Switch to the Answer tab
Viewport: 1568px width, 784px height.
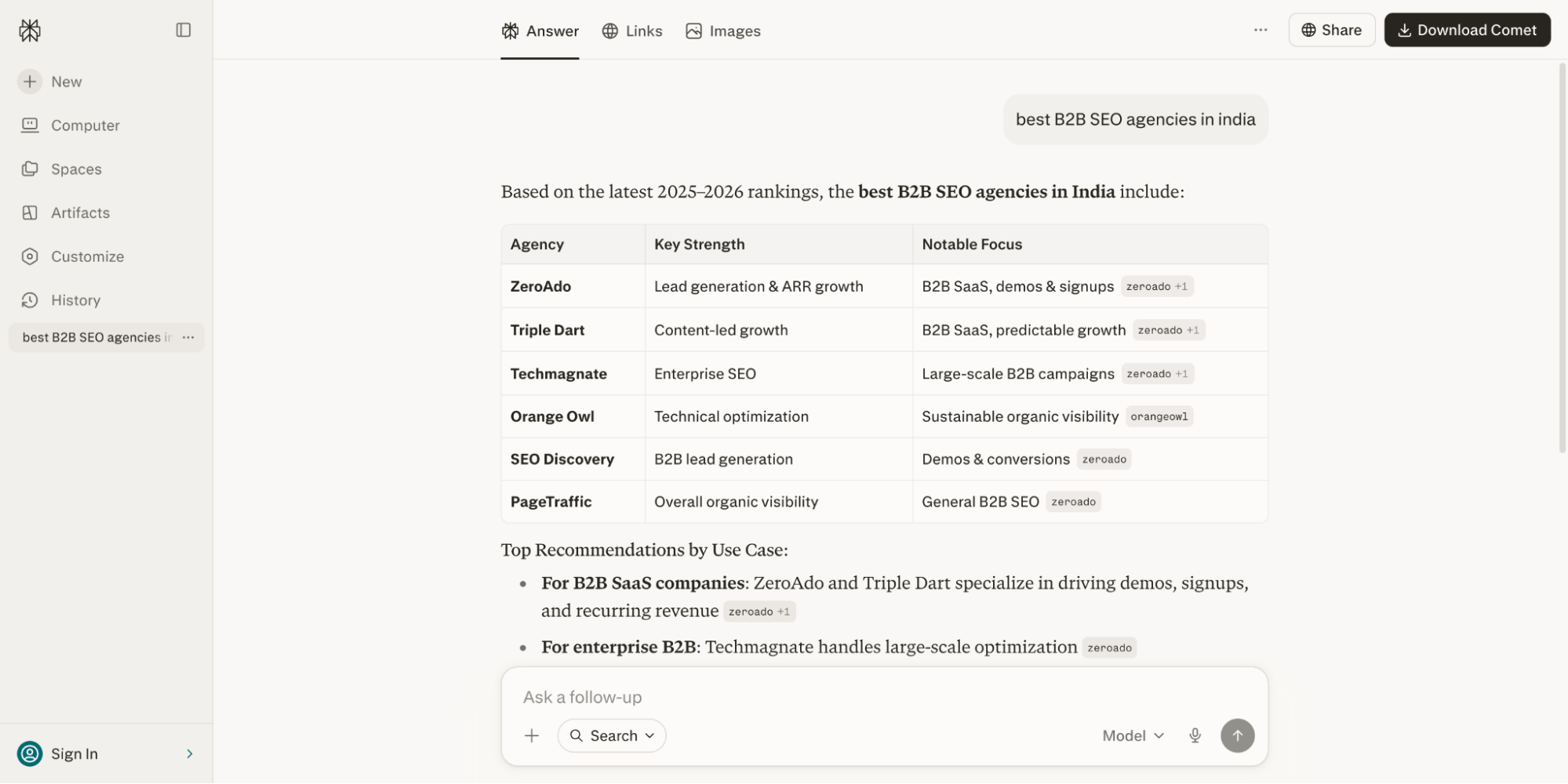540,31
